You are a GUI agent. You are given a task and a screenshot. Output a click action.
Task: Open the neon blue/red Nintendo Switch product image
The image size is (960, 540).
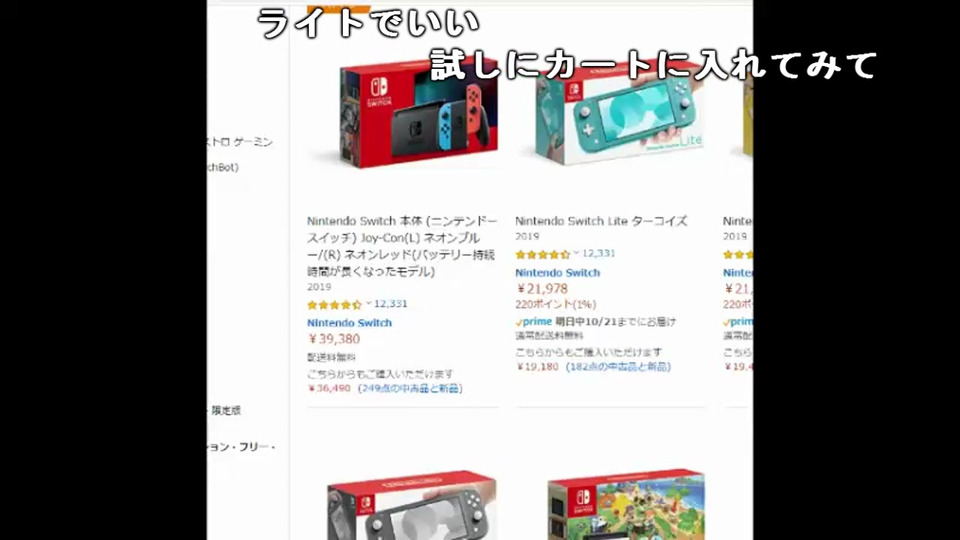pyautogui.click(x=418, y=114)
